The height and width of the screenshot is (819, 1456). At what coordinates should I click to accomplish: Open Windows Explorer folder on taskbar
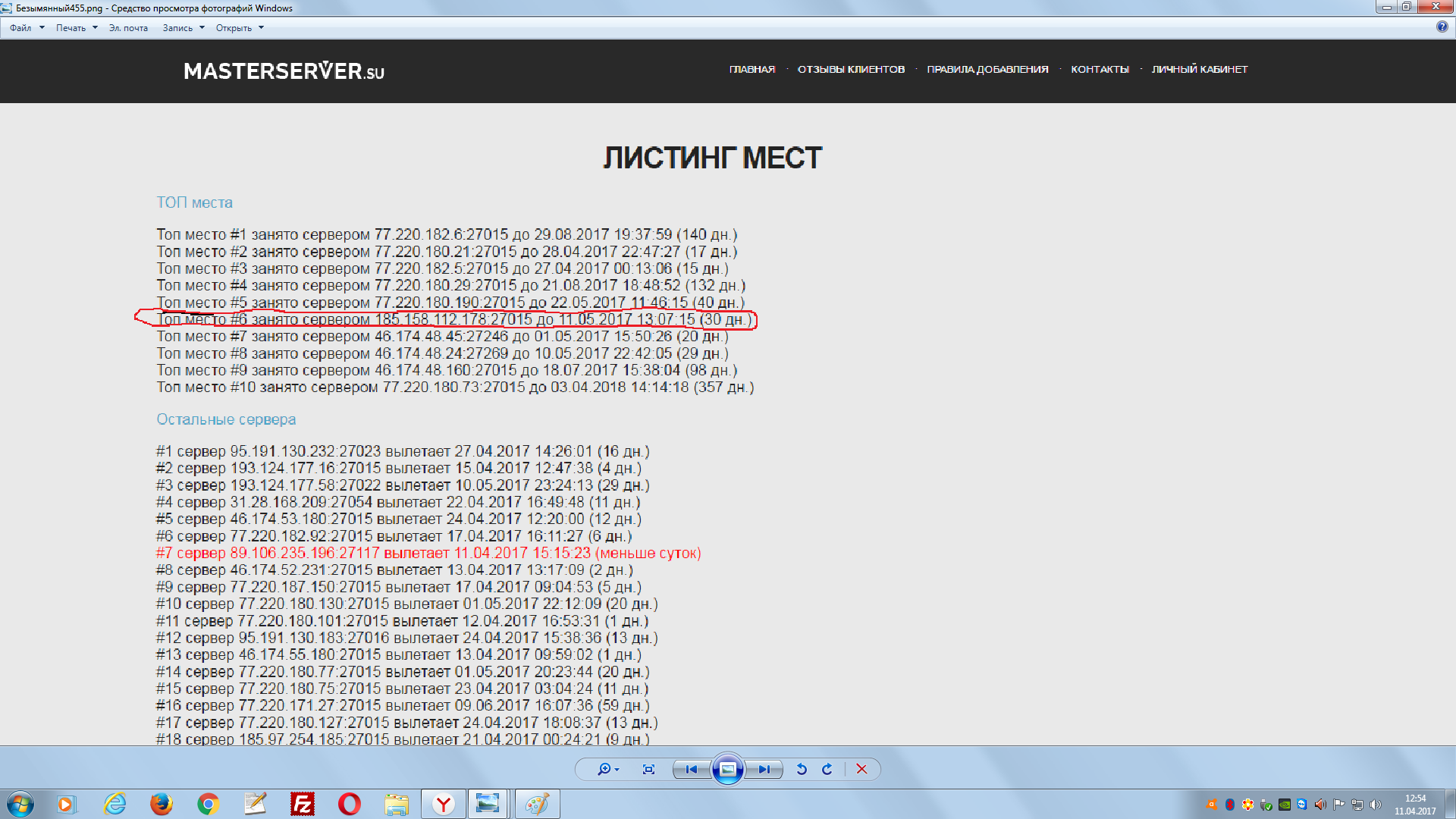[397, 804]
